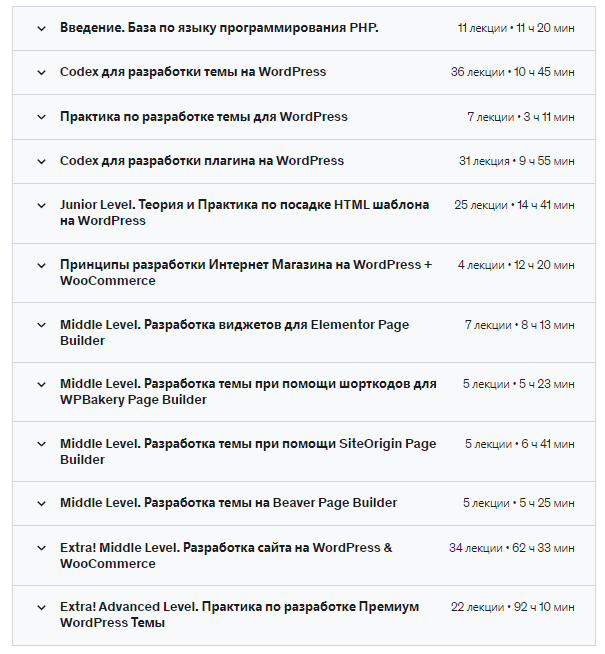Expand Elementor Page Builder section chevron
605x654 pixels.
click(x=41, y=325)
